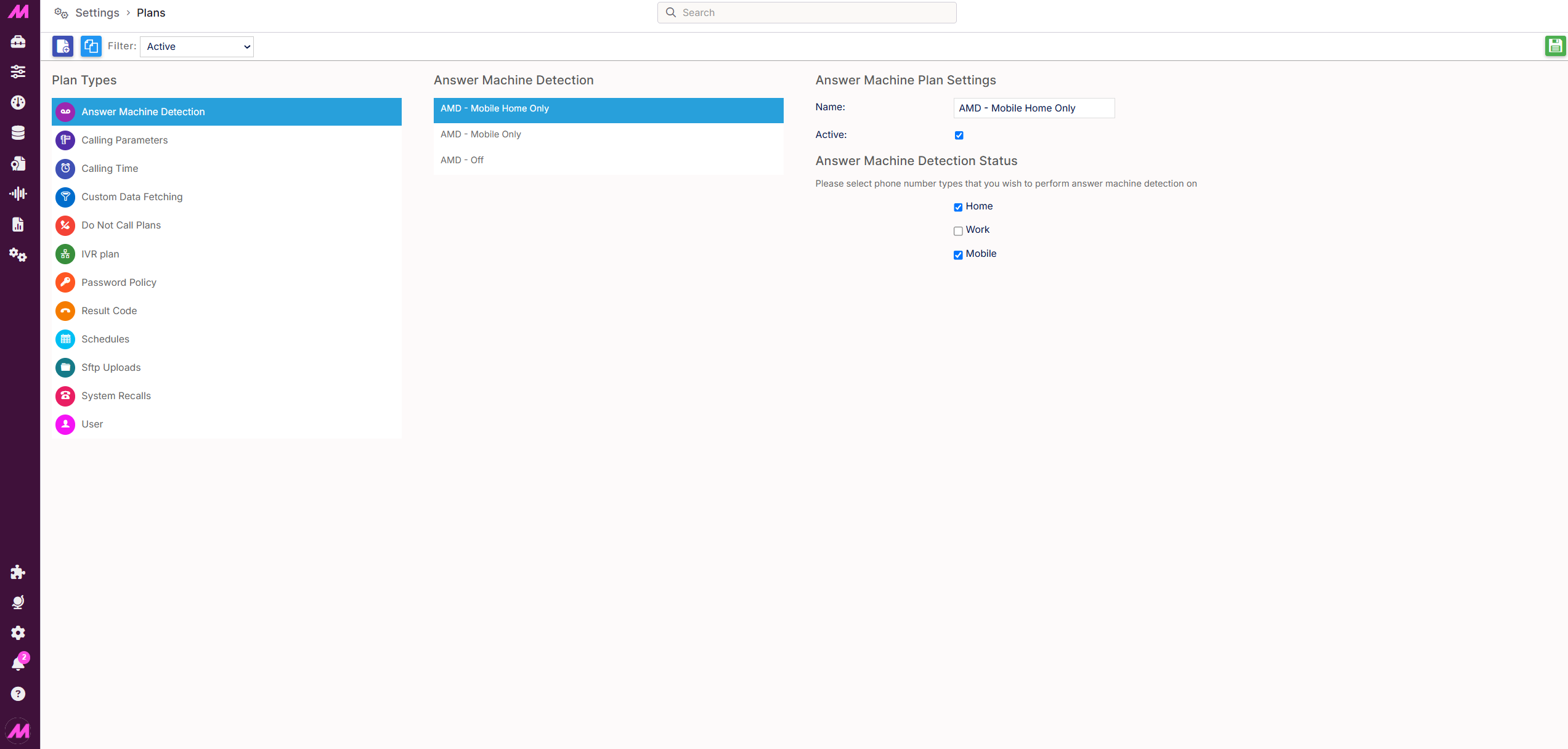Select the Sftp Uploads plan type
The width and height of the screenshot is (1568, 749).
tap(227, 368)
